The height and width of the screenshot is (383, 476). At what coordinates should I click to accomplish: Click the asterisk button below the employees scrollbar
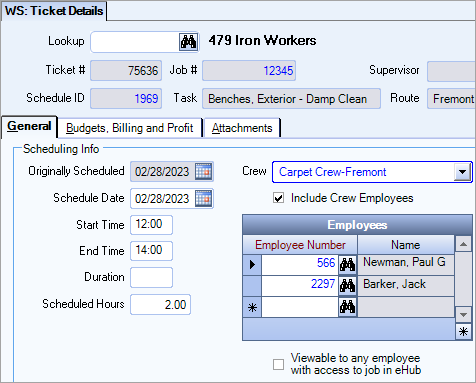tap(463, 332)
